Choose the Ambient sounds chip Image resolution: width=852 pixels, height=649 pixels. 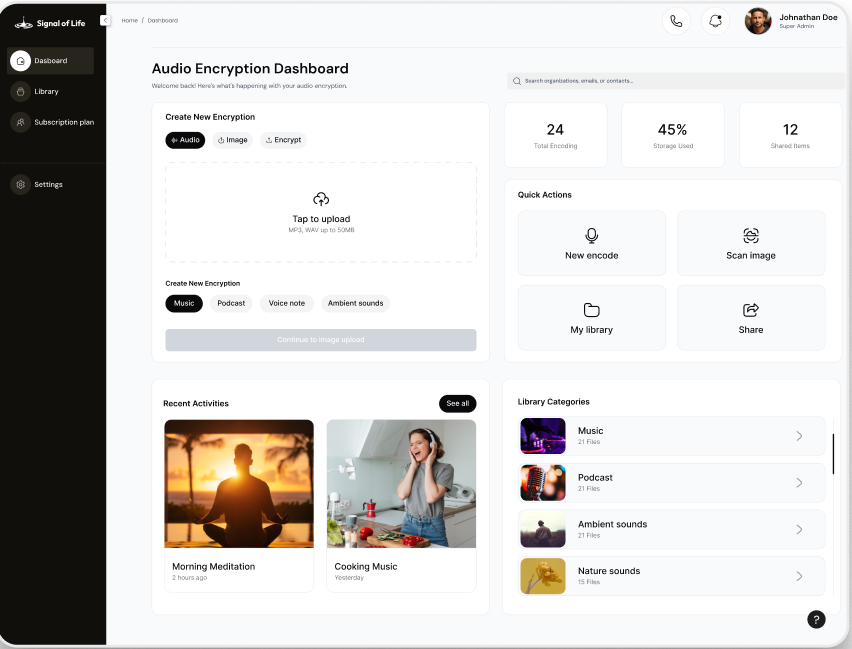(355, 303)
